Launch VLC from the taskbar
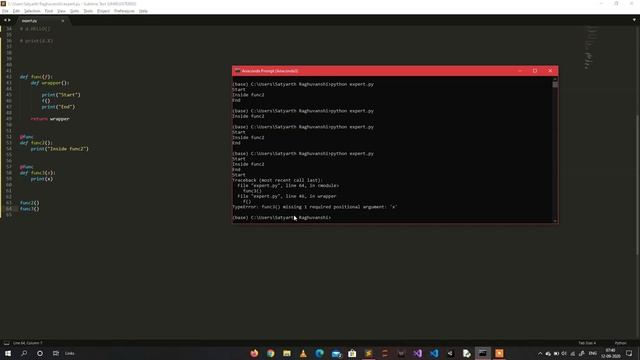640x360 pixels. [303, 353]
